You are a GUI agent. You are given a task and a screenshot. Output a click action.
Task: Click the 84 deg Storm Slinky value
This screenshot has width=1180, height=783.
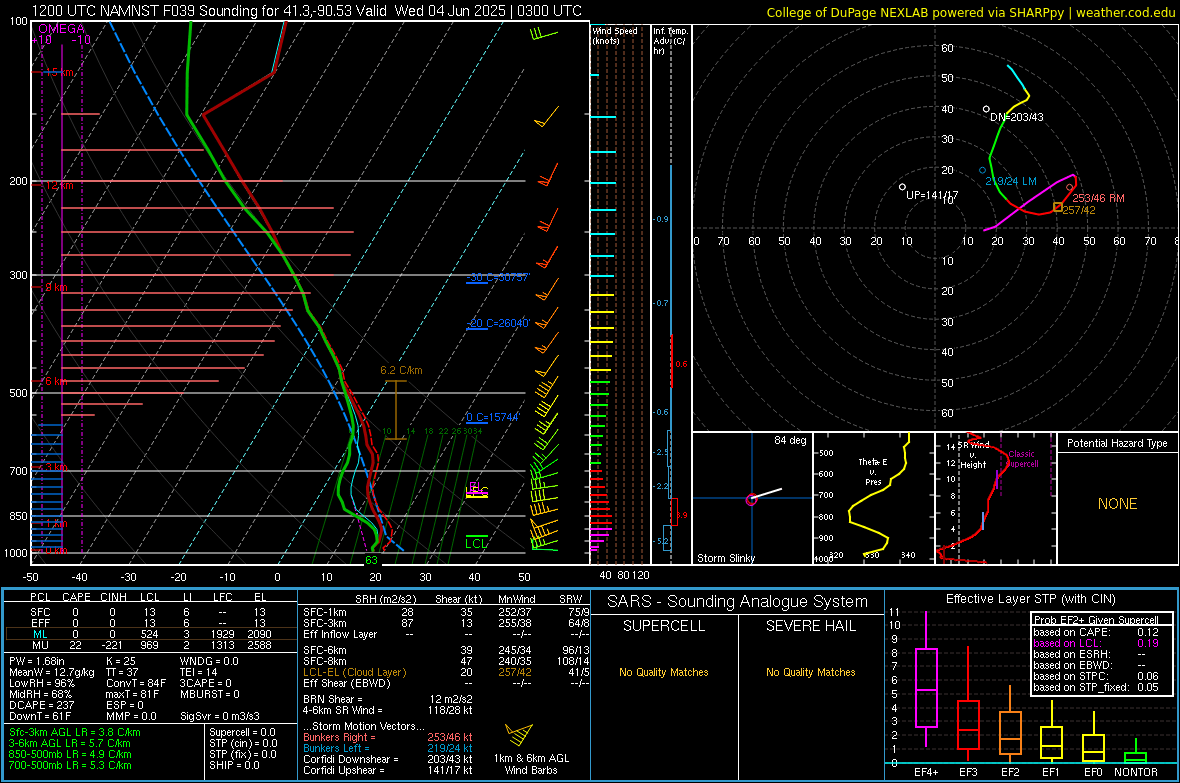click(790, 440)
